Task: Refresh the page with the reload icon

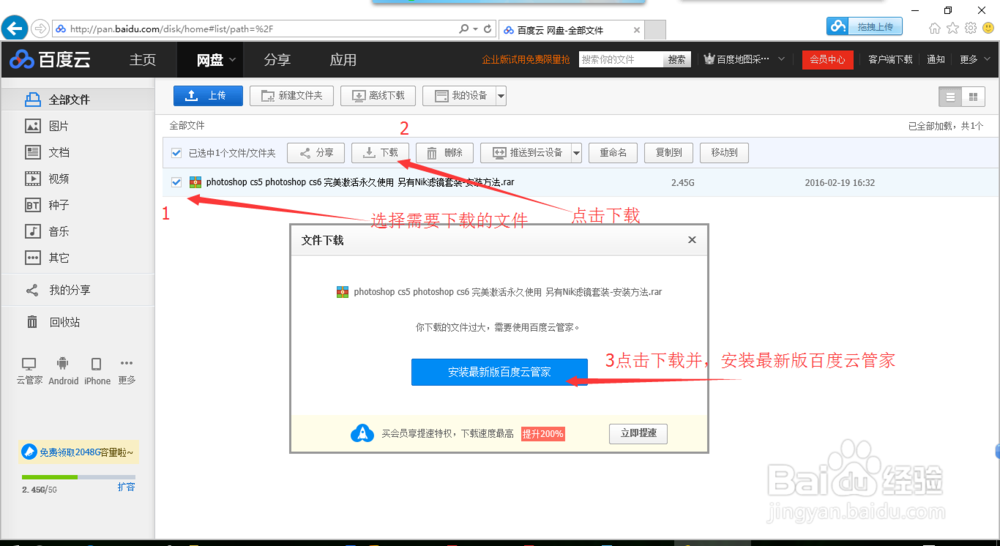Action: [x=487, y=29]
